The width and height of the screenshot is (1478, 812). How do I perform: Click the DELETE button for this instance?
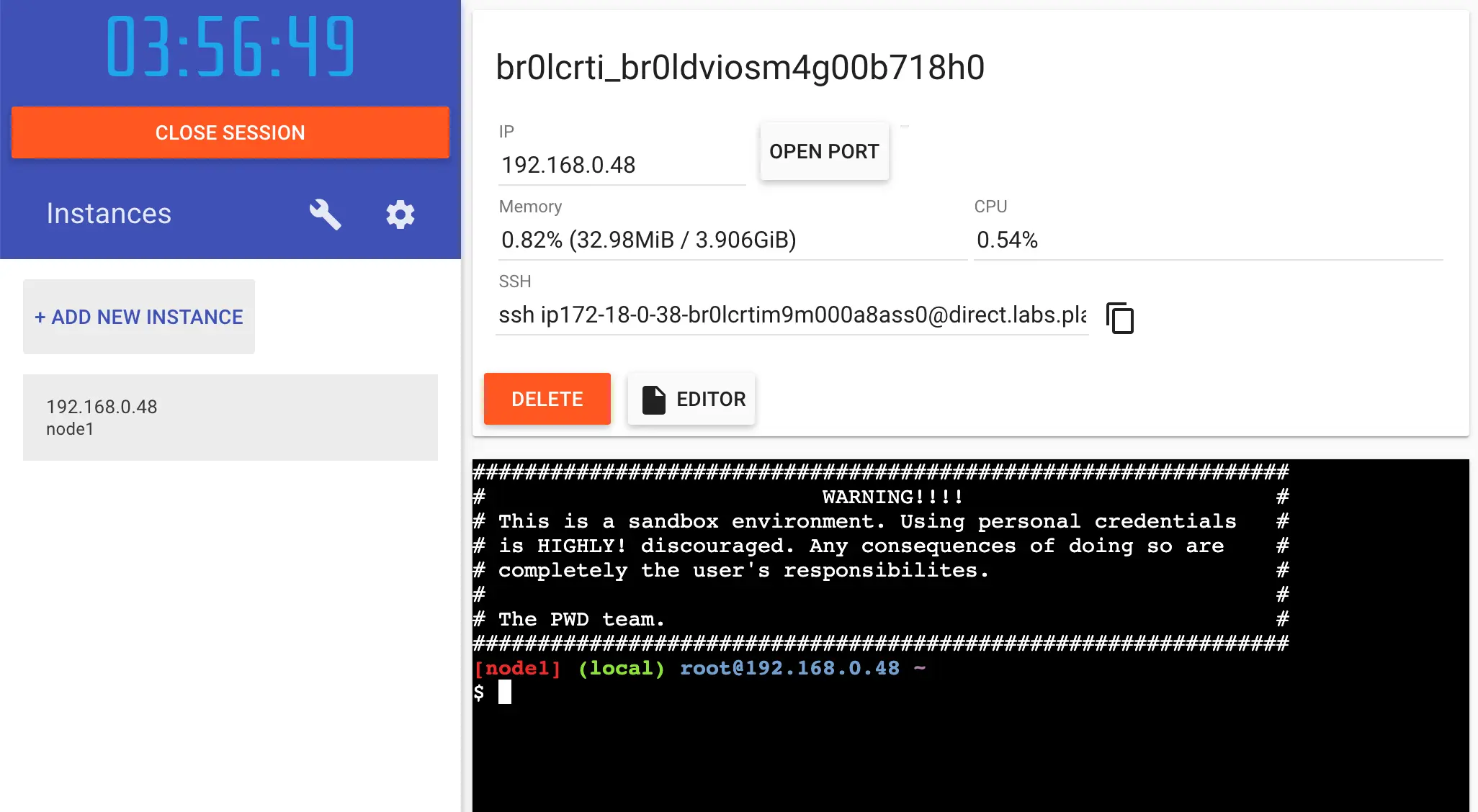547,399
